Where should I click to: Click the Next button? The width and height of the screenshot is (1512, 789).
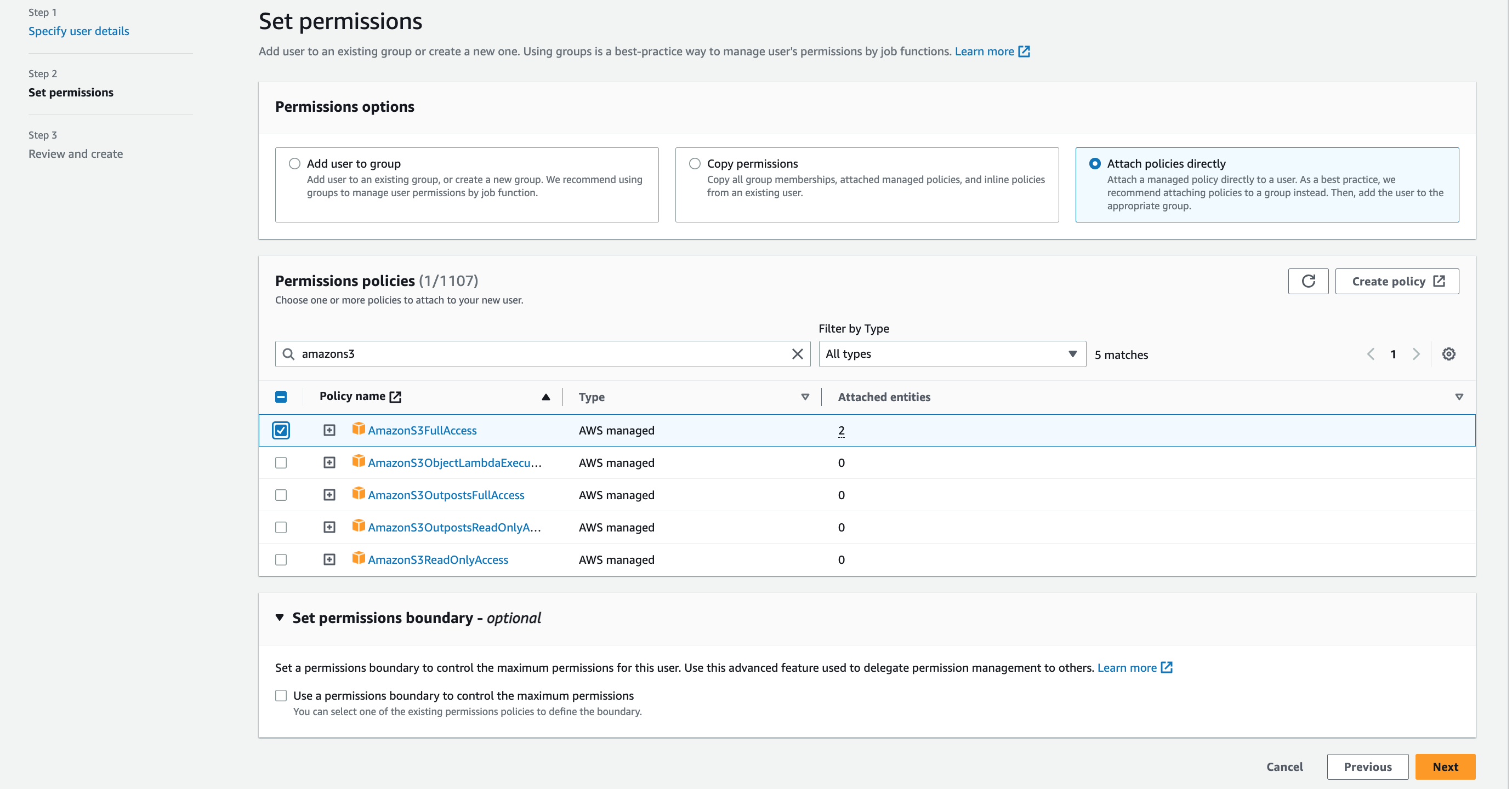pos(1445,767)
